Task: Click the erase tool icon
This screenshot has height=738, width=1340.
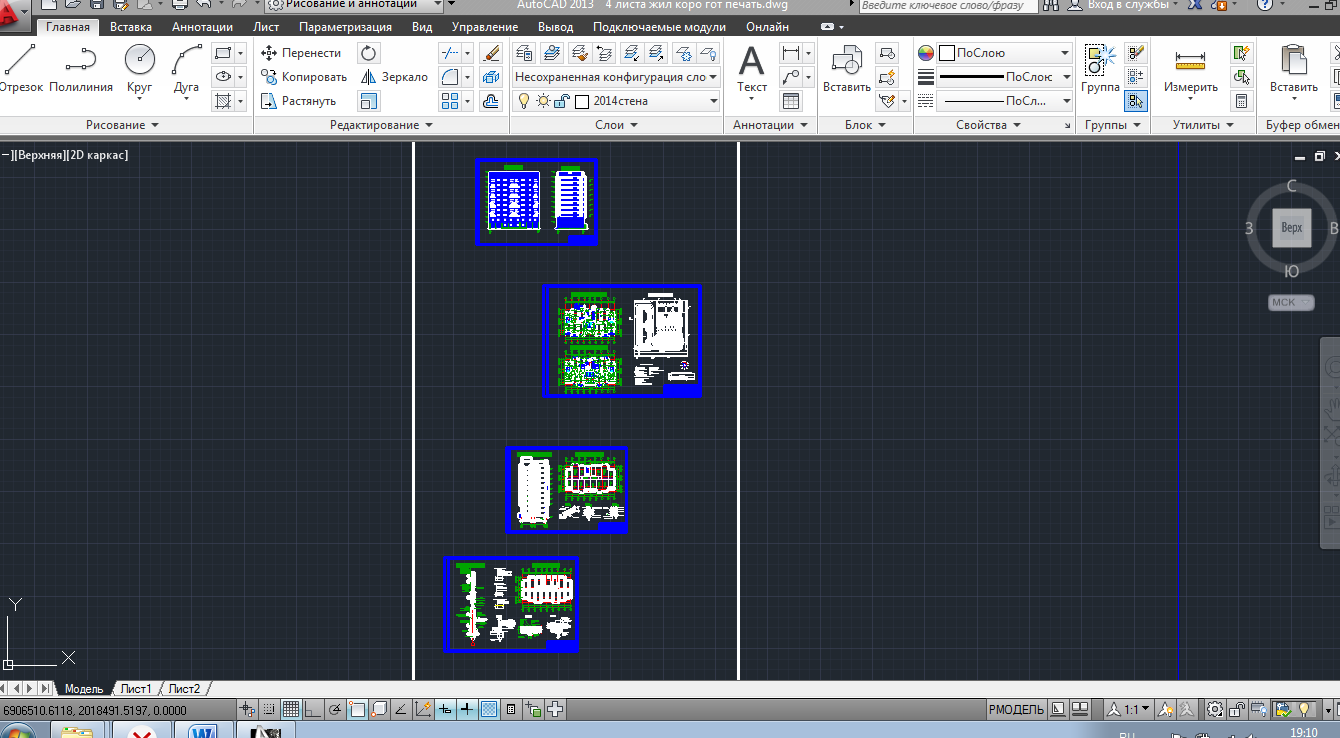Action: (491, 53)
